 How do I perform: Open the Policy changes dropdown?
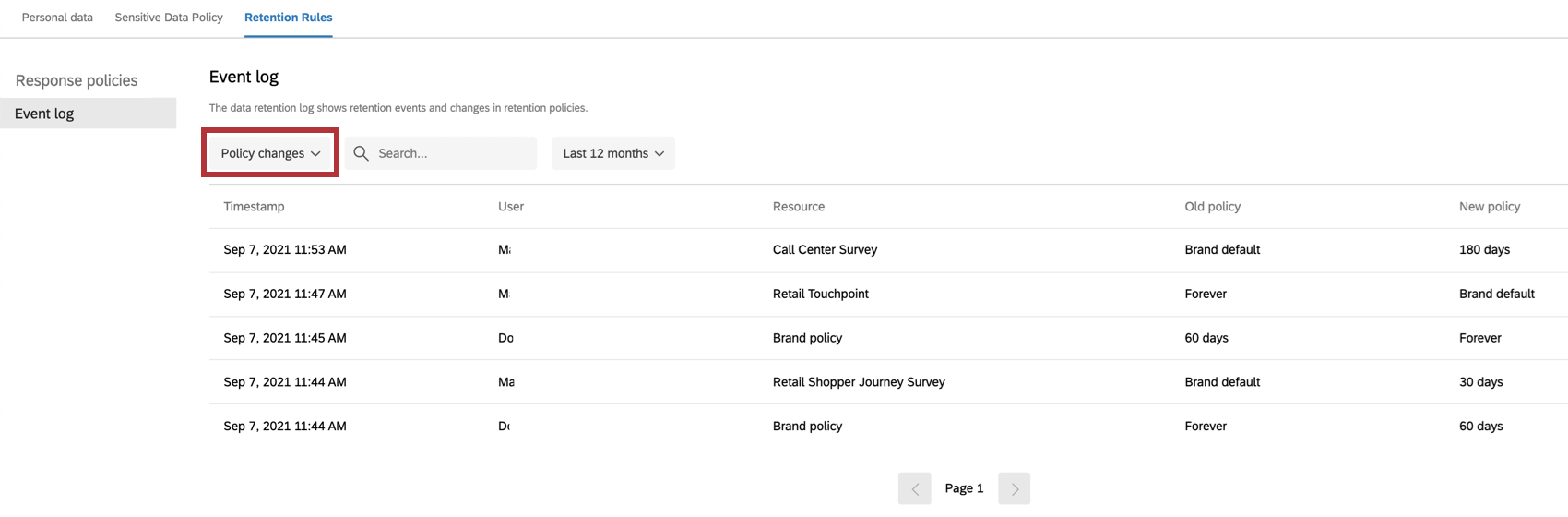pos(270,153)
